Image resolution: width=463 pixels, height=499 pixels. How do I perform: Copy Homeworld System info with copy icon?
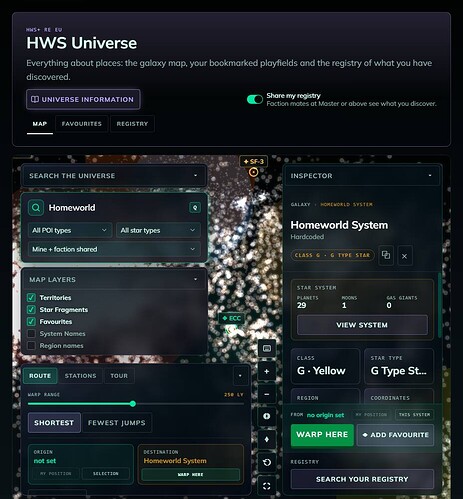[386, 255]
